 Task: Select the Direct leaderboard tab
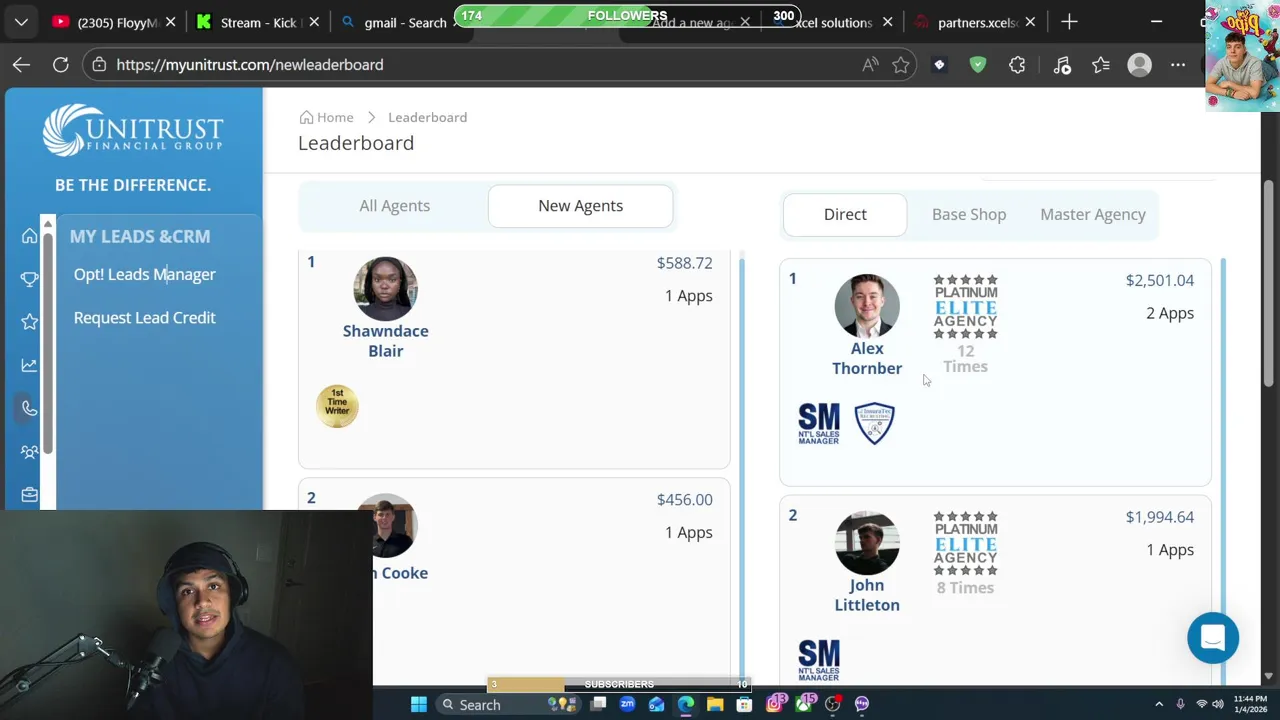(x=845, y=215)
